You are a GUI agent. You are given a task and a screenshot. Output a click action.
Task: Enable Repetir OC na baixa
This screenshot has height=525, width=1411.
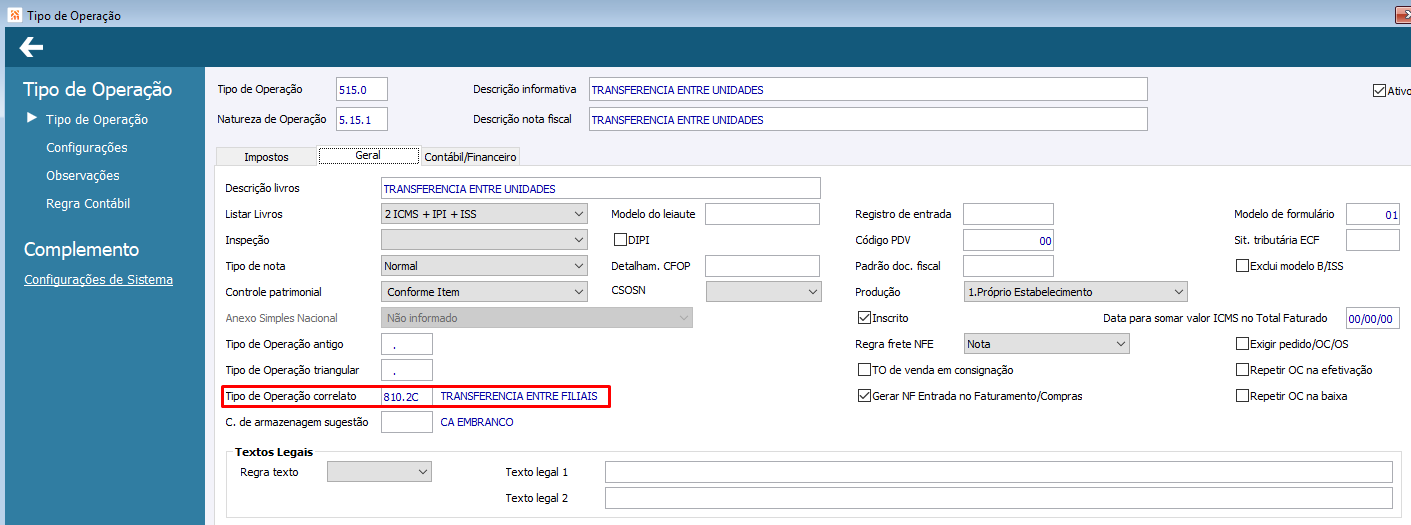point(1243,396)
